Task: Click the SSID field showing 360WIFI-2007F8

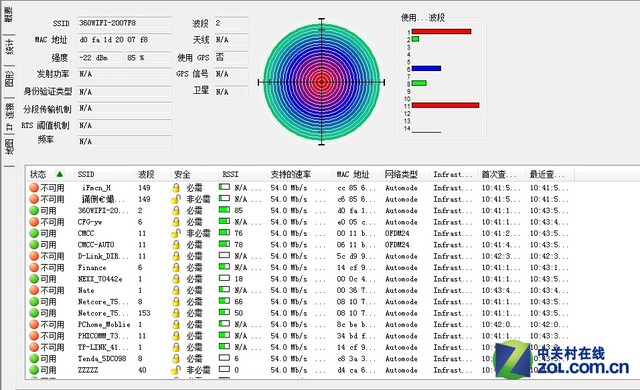Action: point(124,23)
